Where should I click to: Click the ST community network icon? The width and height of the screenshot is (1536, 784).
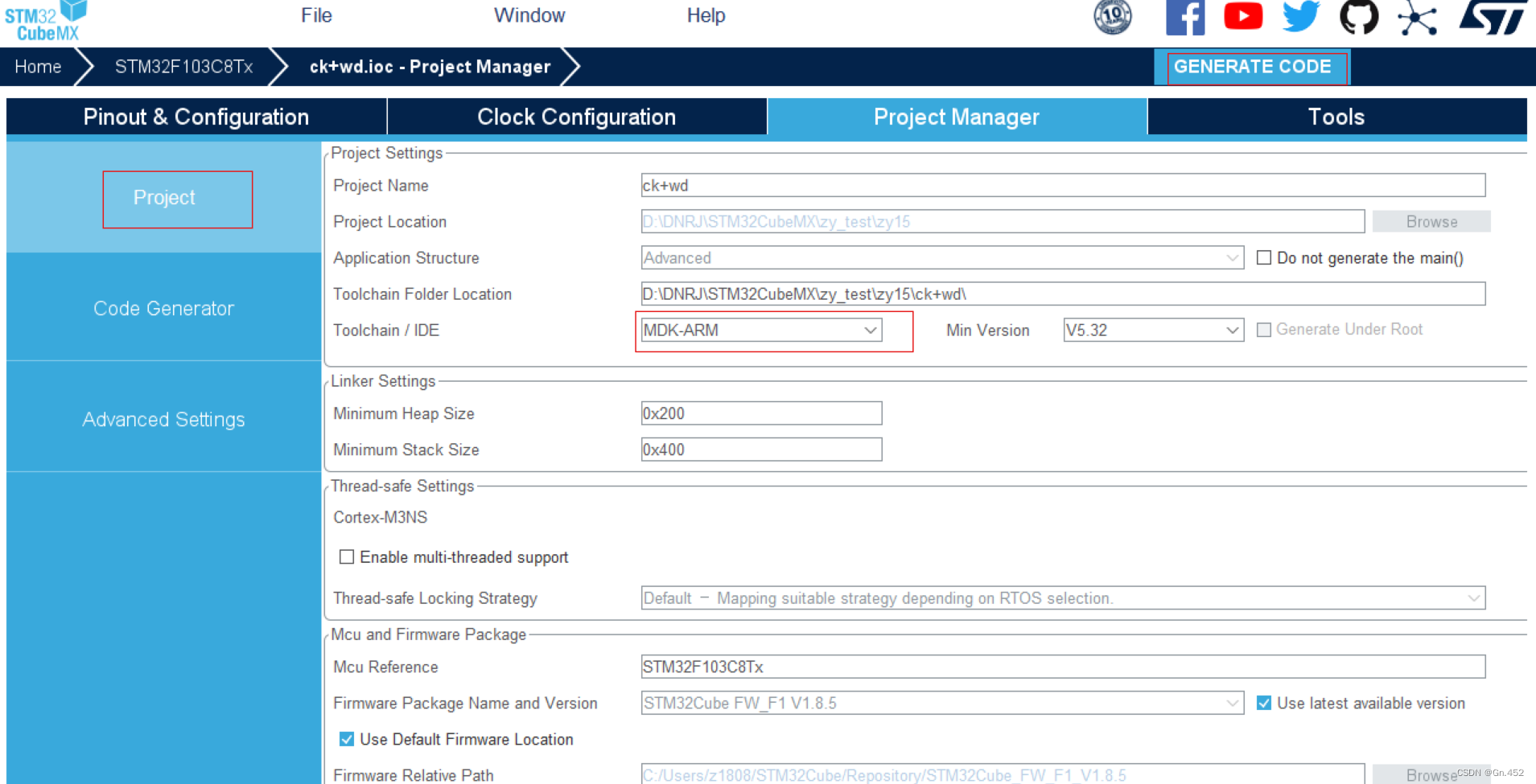pyautogui.click(x=1417, y=18)
